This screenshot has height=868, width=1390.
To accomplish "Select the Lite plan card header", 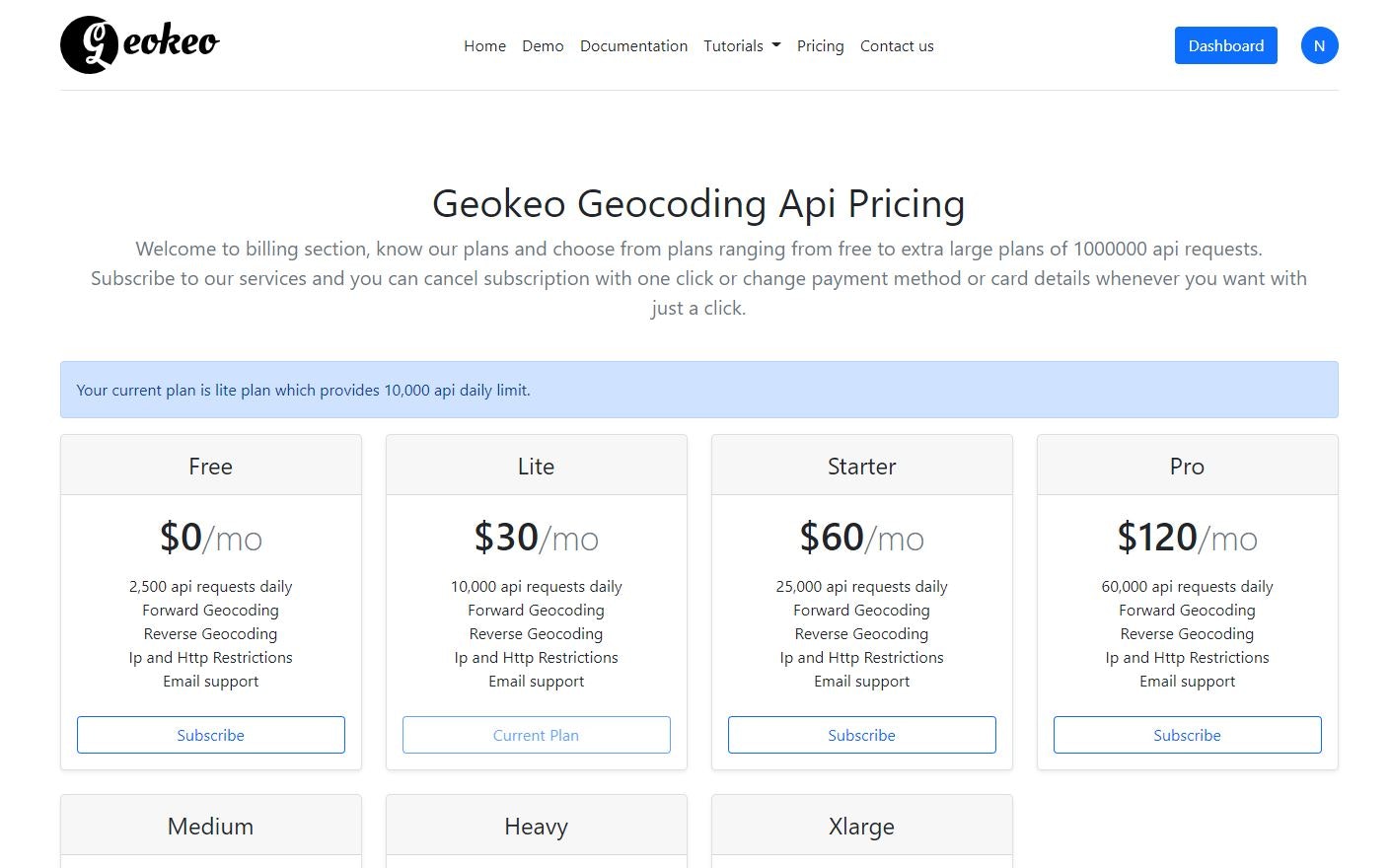I will click(x=536, y=466).
